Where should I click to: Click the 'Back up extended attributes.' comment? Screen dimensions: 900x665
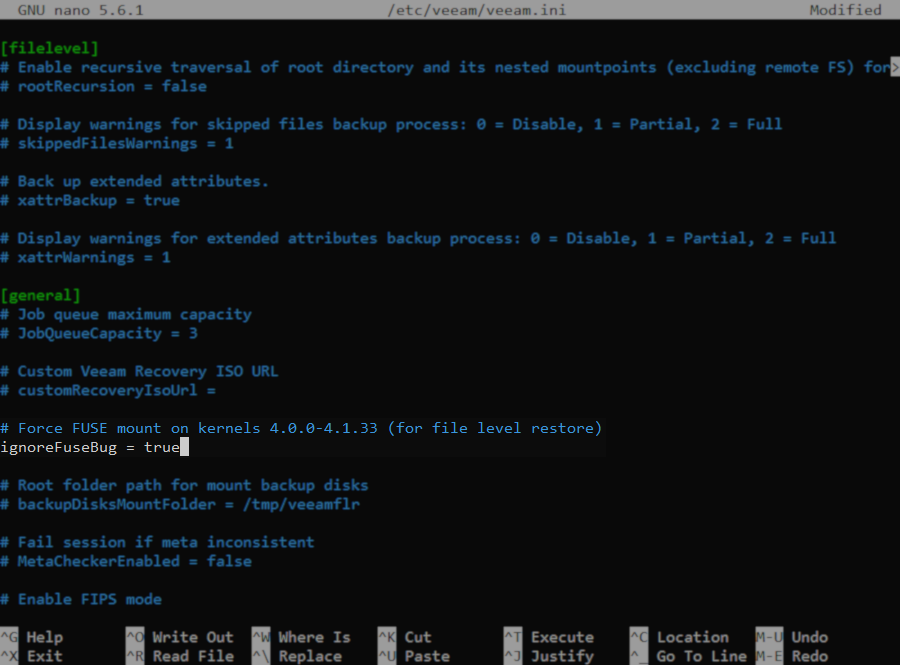coord(134,181)
